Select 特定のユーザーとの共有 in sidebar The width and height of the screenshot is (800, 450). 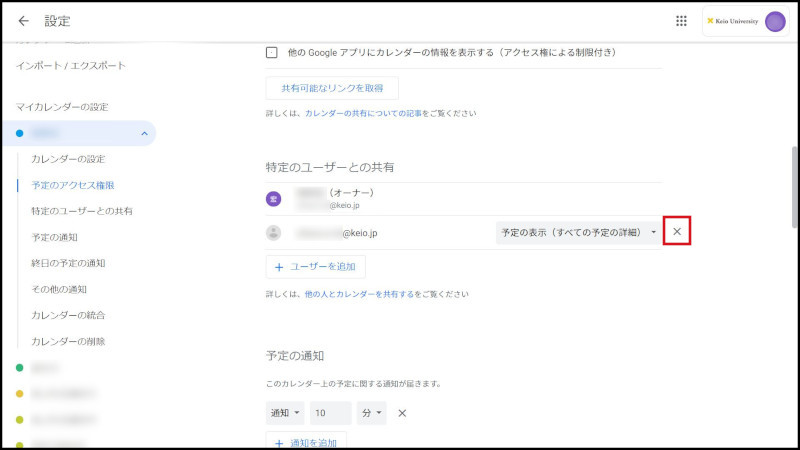pos(82,211)
